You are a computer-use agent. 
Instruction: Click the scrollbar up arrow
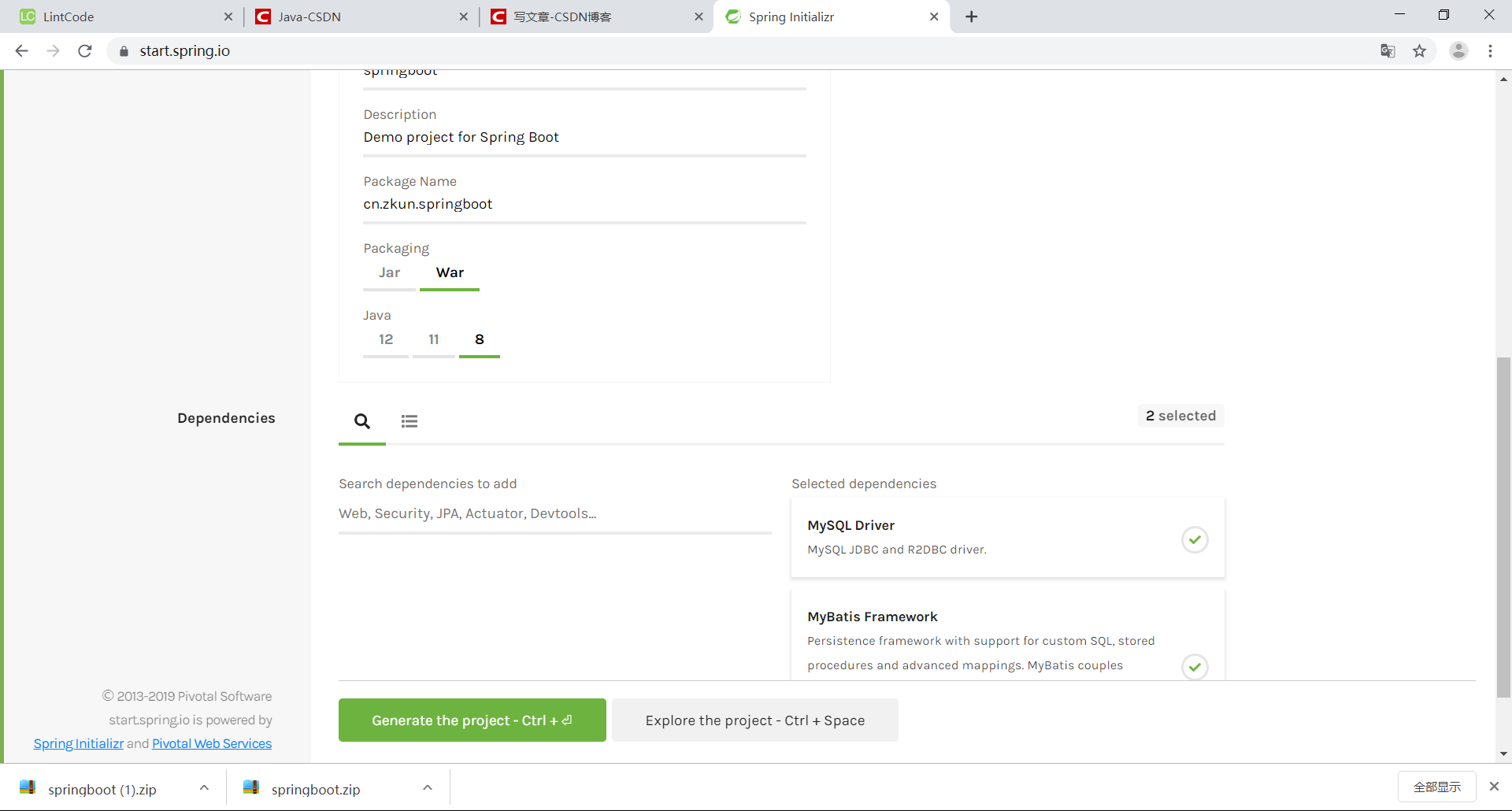point(1503,79)
